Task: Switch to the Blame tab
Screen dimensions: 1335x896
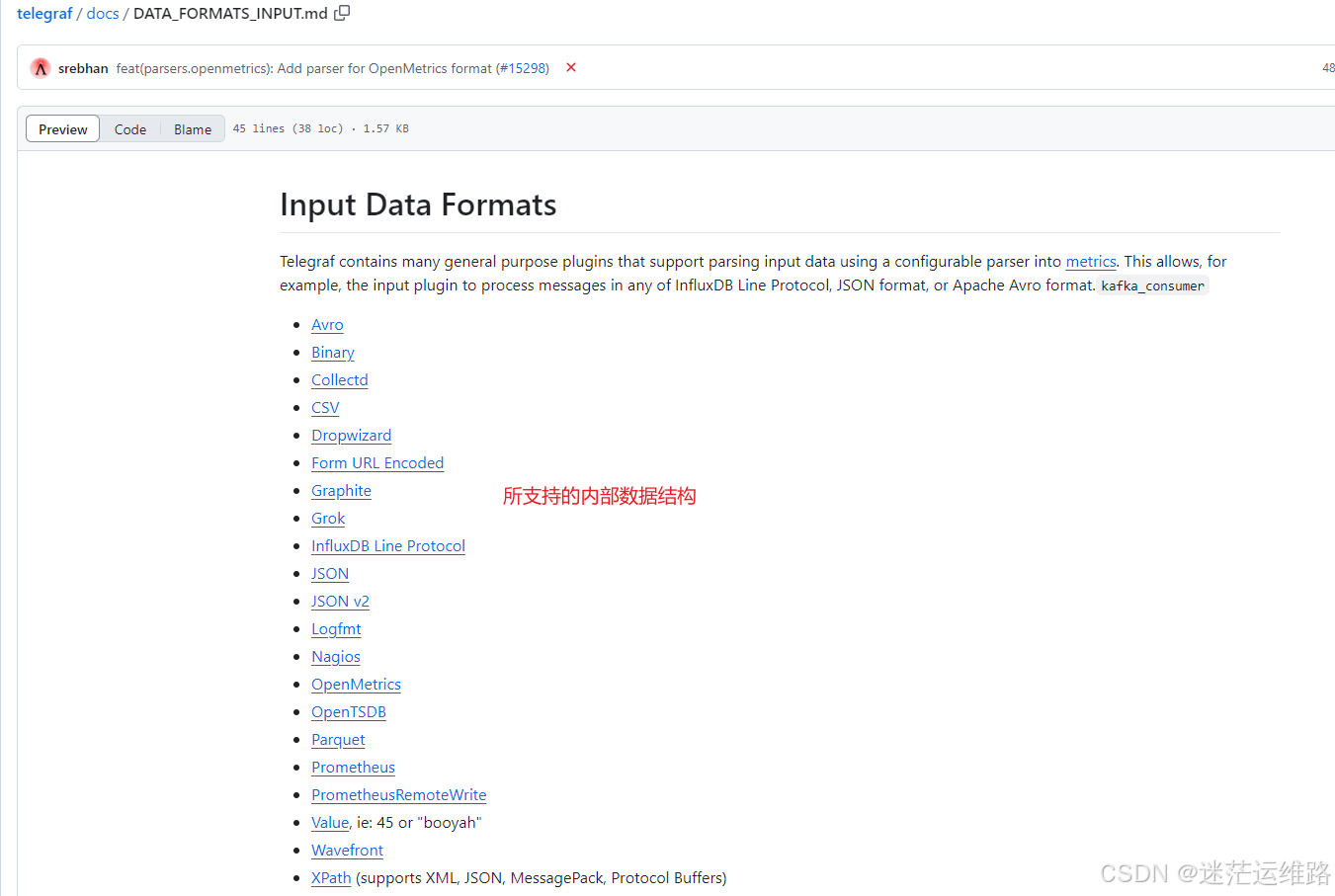Action: coord(193,129)
